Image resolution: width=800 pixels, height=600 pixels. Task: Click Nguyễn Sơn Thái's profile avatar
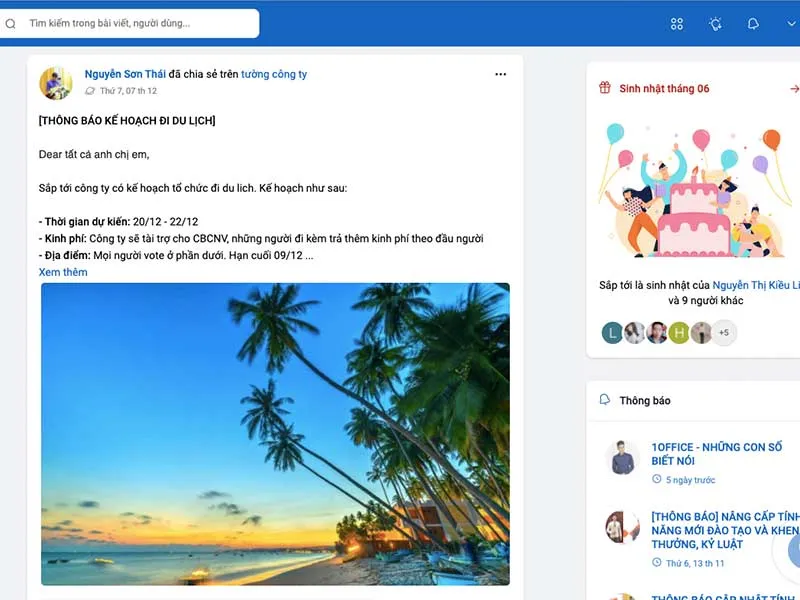[x=56, y=83]
